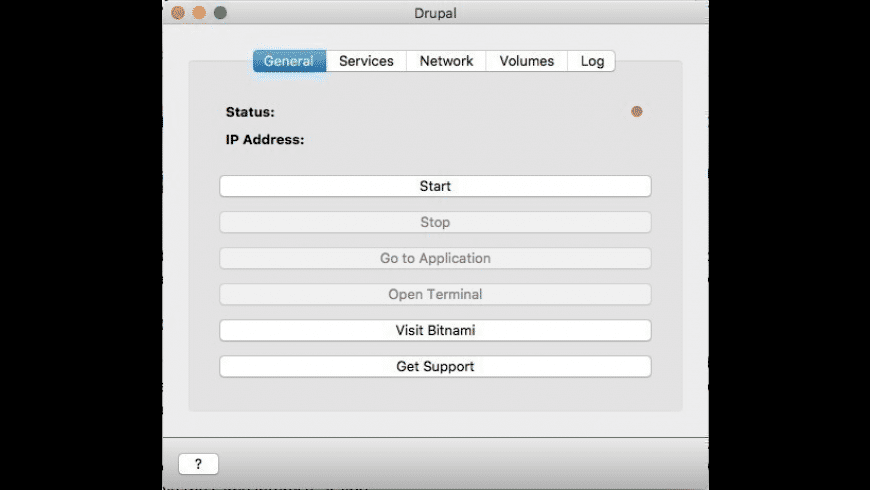Click the Go to Application button
This screenshot has width=870, height=490.
pyautogui.click(x=435, y=258)
